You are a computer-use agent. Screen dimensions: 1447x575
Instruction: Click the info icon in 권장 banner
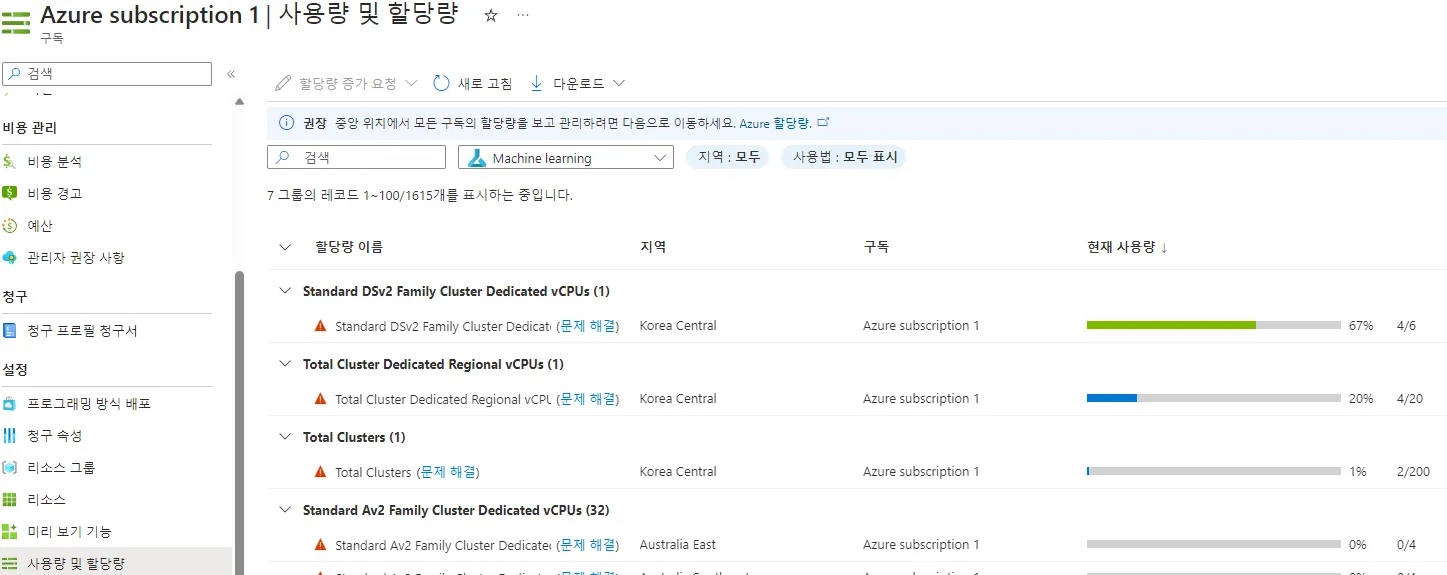285,123
